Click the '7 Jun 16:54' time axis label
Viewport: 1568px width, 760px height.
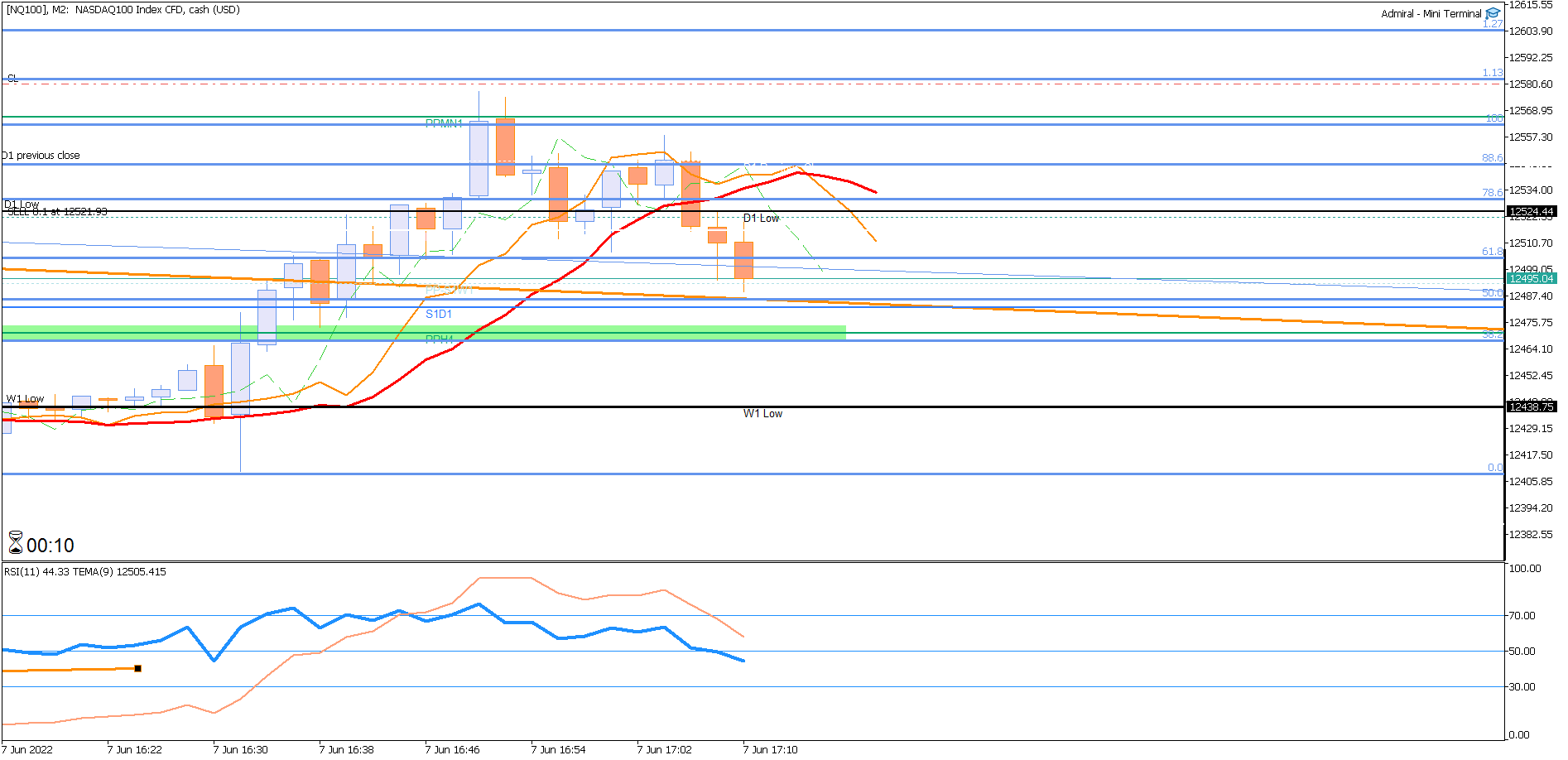[559, 750]
